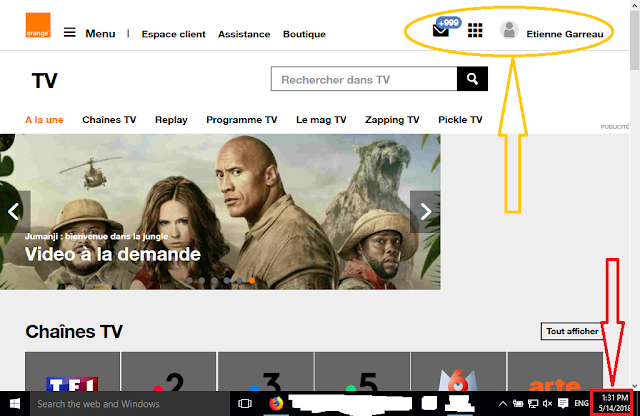Show hidden system tray icons
The height and width of the screenshot is (416, 640).
pyautogui.click(x=503, y=404)
